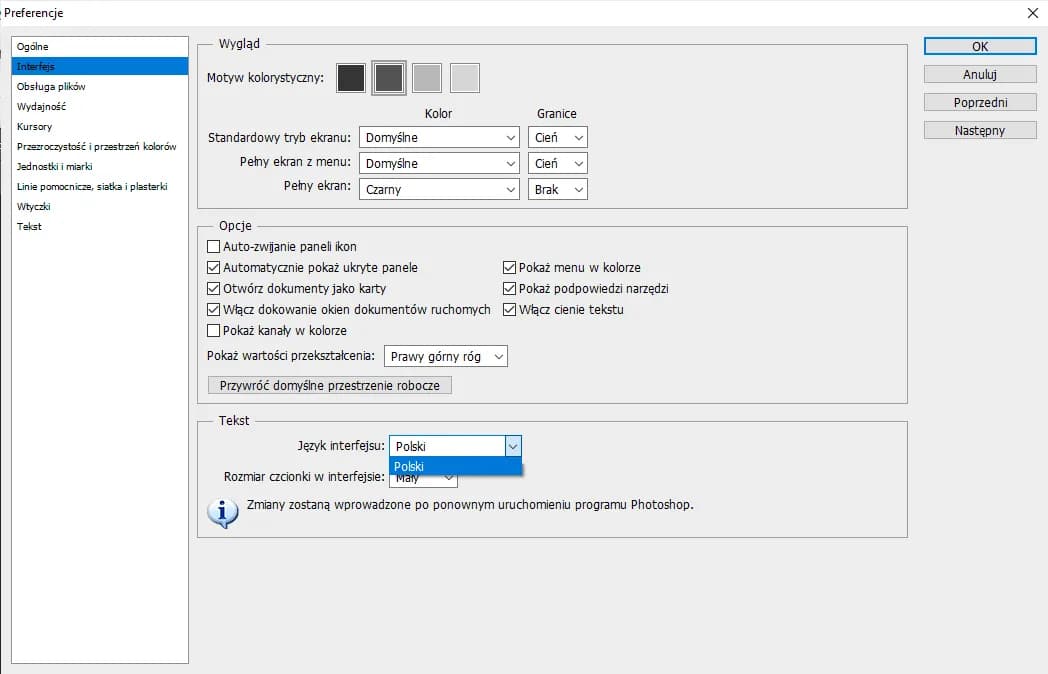Enable "Pokaż kanały w kolorze"
Screen dimensions: 1048x674
coord(214,330)
